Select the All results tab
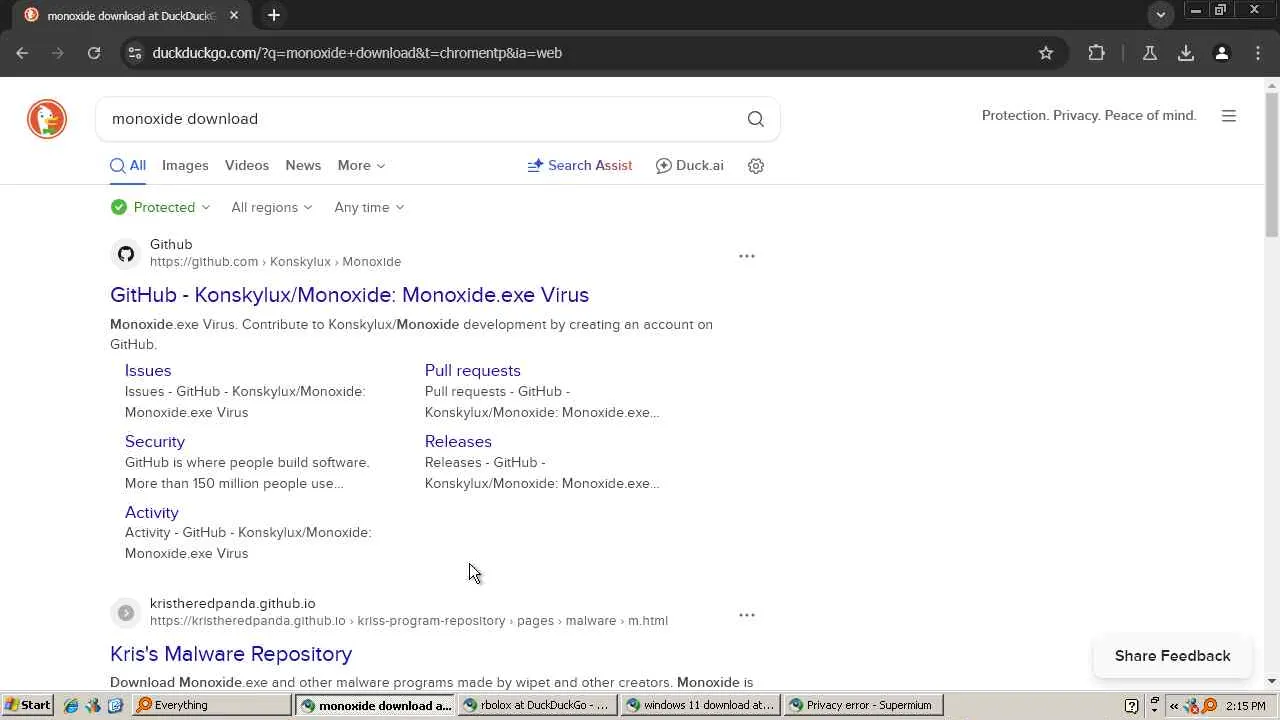The width and height of the screenshot is (1280, 720). coord(128,166)
